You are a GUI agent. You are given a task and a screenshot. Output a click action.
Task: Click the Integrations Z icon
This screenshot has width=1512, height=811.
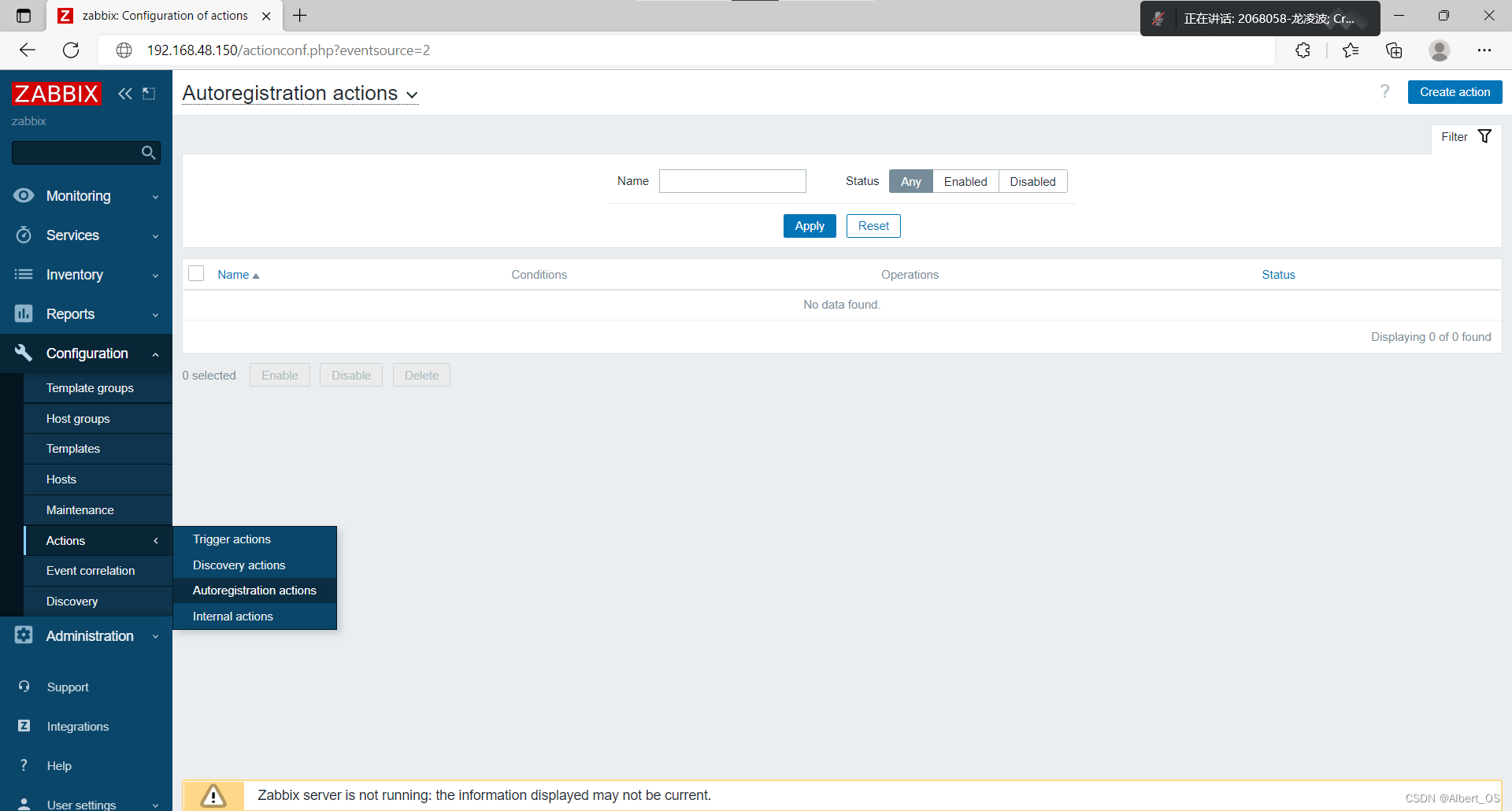click(24, 726)
